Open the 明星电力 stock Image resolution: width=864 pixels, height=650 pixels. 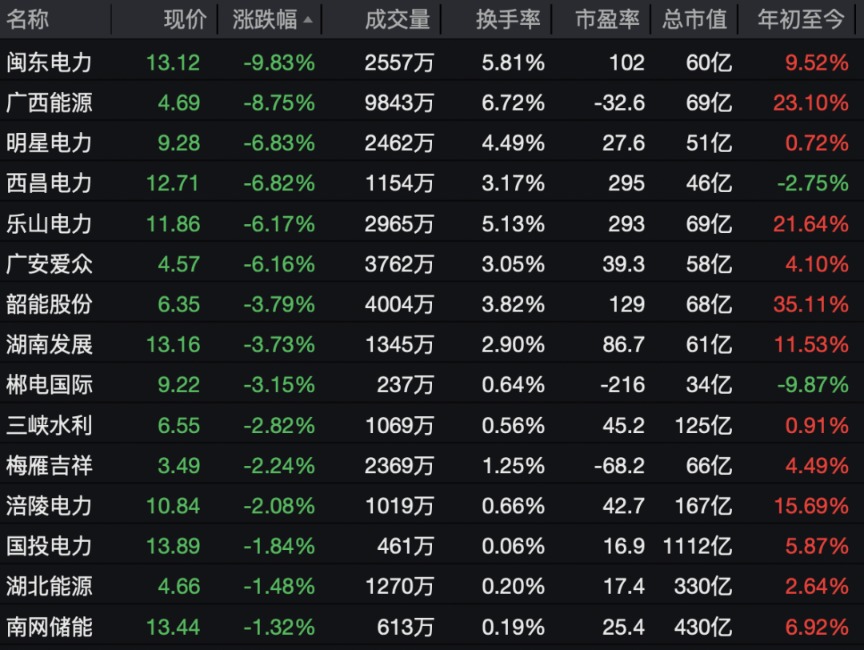(x=49, y=143)
